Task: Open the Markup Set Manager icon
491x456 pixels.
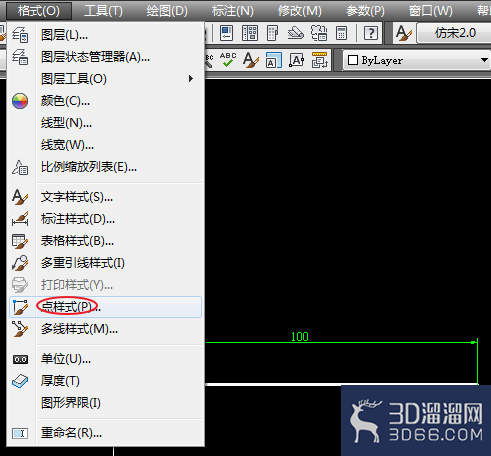Action: tap(319, 33)
